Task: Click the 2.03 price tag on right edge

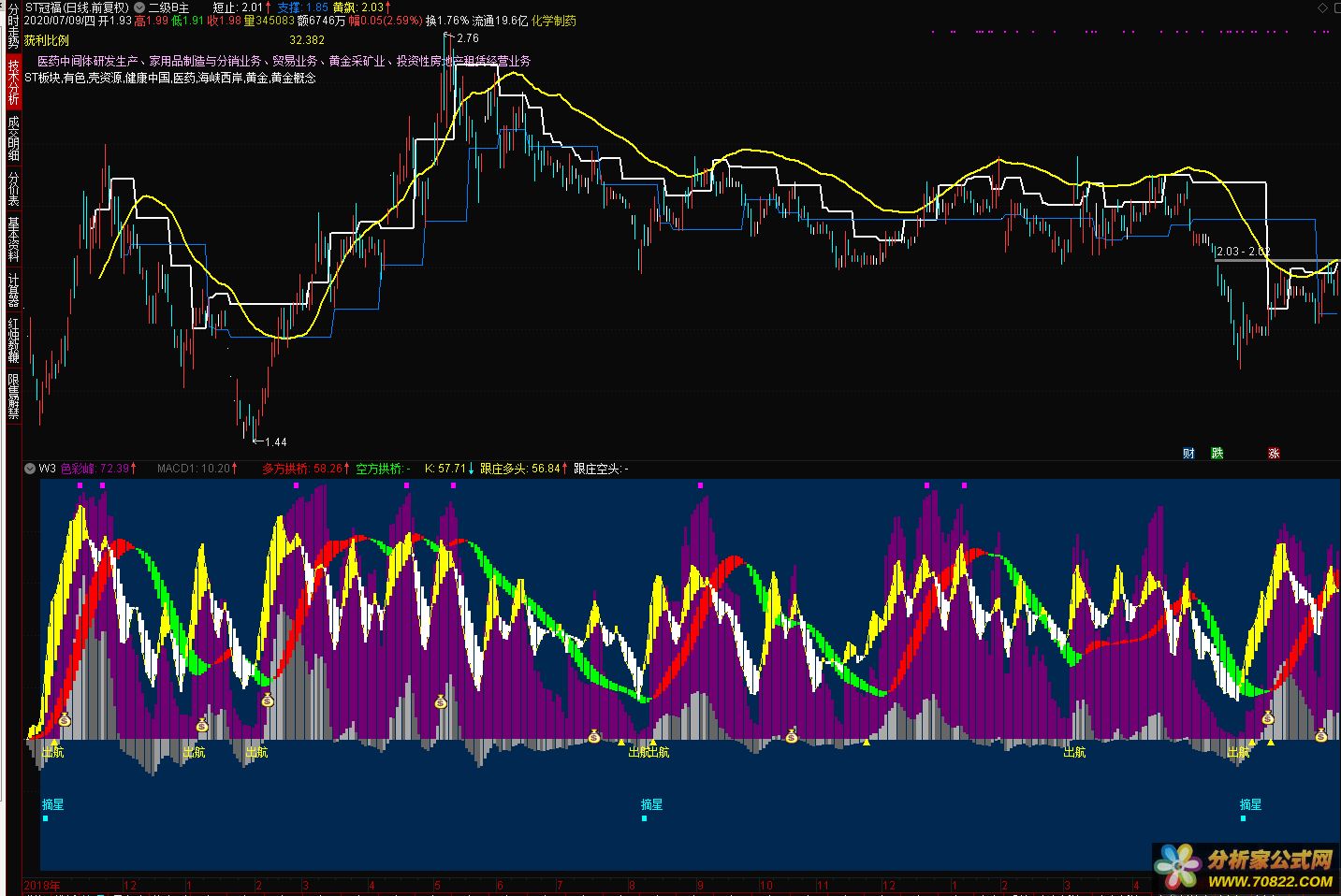Action: (1242, 251)
